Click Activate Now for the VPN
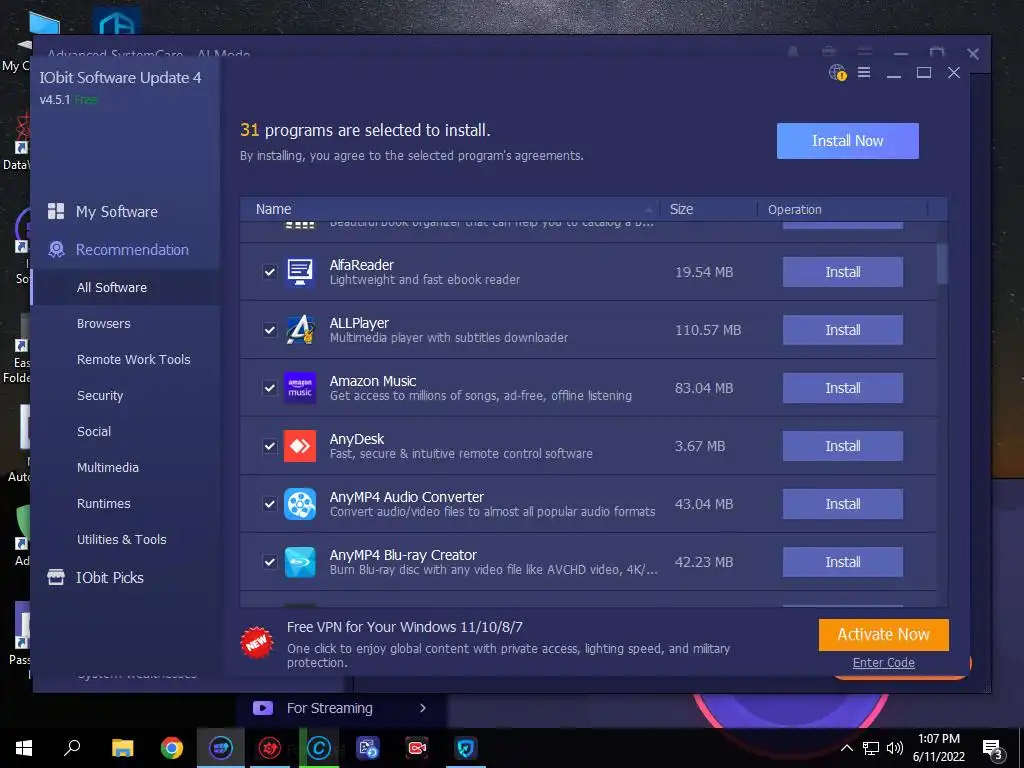1024x768 pixels. pos(884,634)
